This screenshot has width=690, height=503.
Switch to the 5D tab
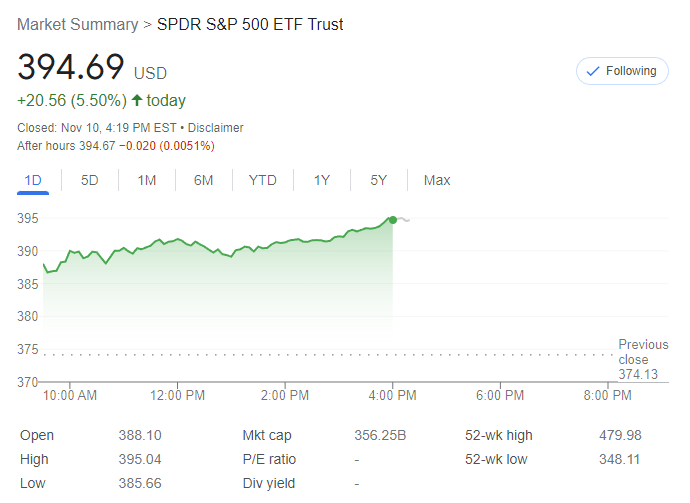pos(90,180)
